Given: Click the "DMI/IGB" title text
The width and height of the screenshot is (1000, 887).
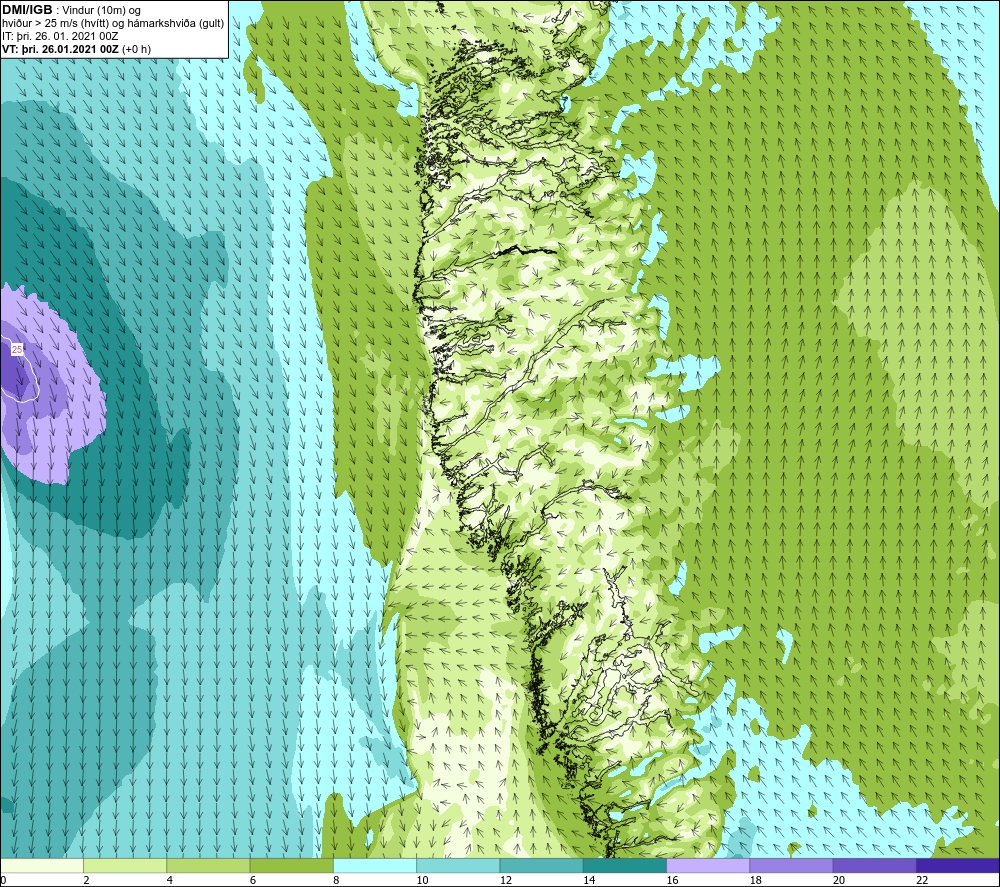Looking at the screenshot, I should pos(27,10).
